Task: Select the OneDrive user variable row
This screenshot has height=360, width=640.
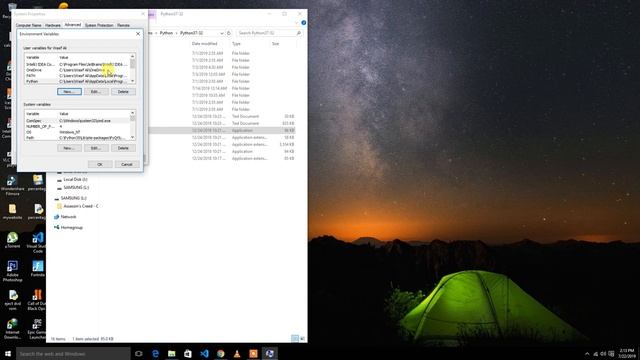Action: (77, 70)
